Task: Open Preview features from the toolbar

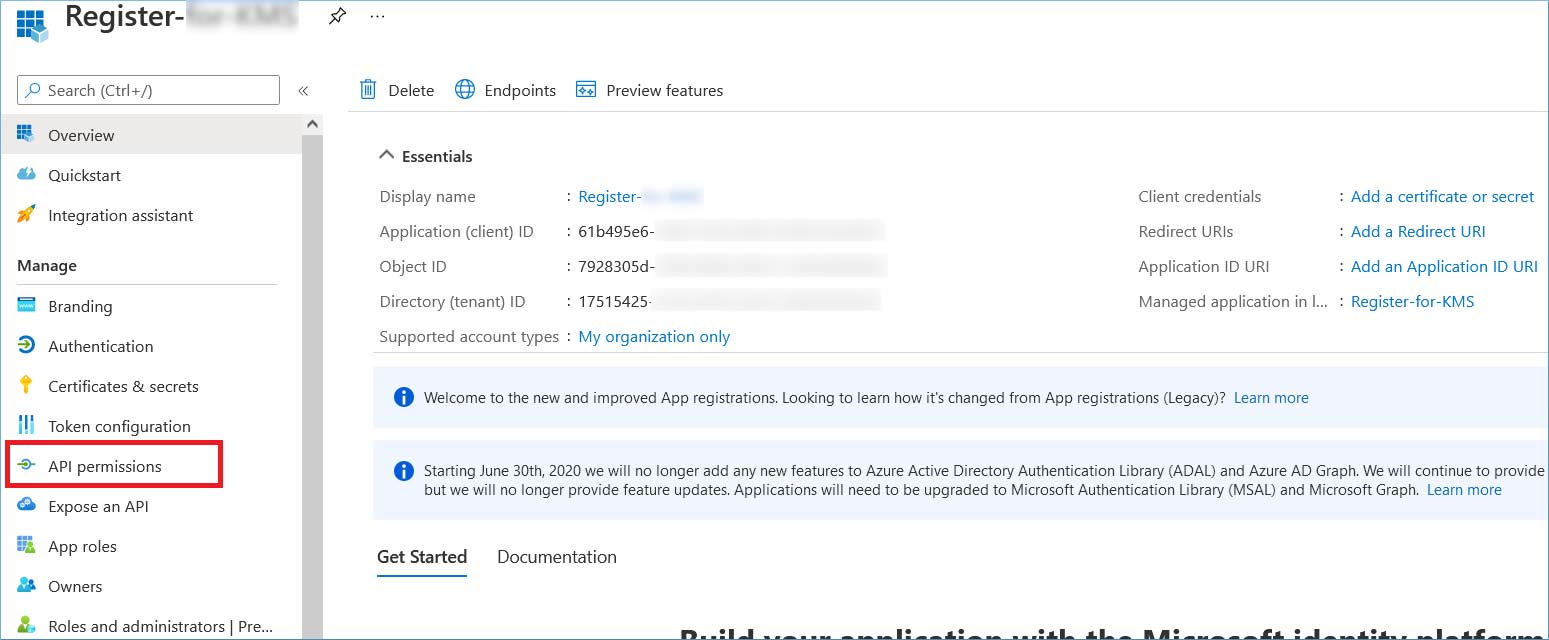Action: pyautogui.click(x=650, y=90)
